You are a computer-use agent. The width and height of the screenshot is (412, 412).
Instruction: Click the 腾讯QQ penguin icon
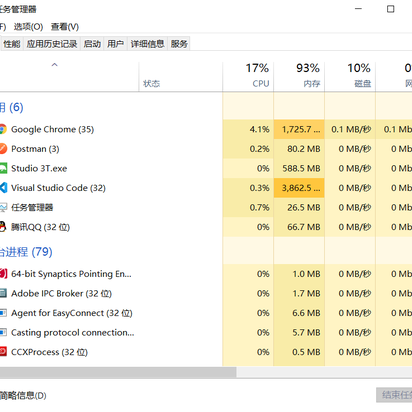click(x=3, y=227)
